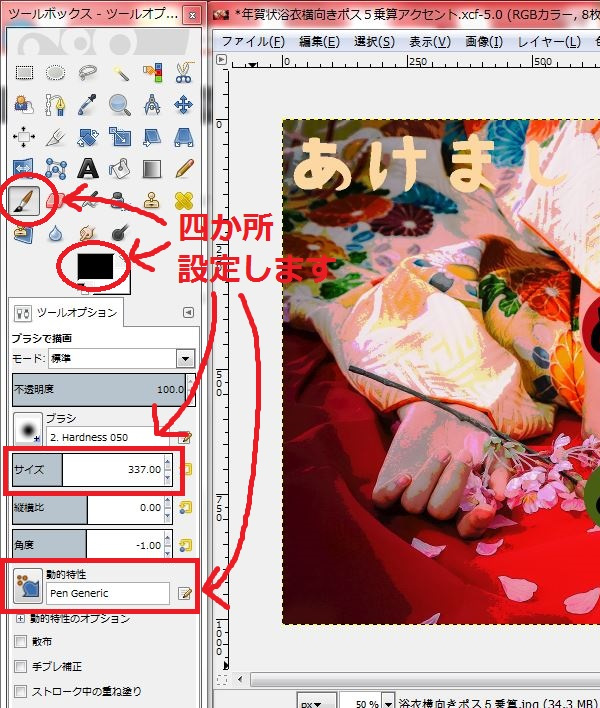Select the Rotate tool
The image size is (600, 708).
coord(88,137)
